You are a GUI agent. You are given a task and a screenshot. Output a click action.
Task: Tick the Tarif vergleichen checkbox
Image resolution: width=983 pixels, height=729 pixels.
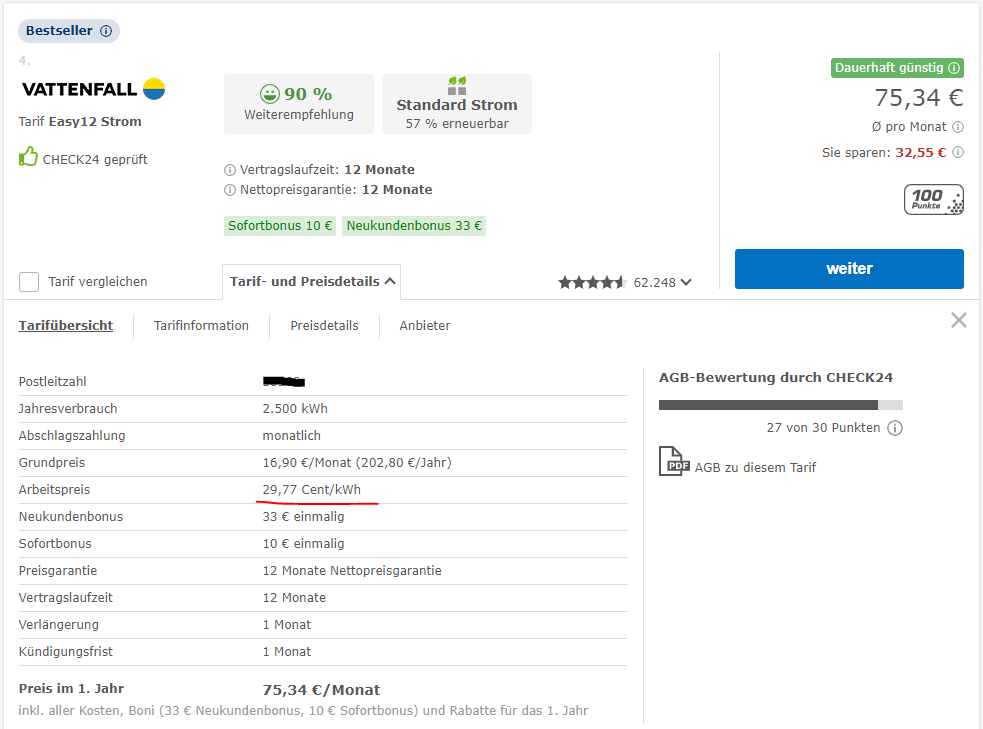(29, 282)
